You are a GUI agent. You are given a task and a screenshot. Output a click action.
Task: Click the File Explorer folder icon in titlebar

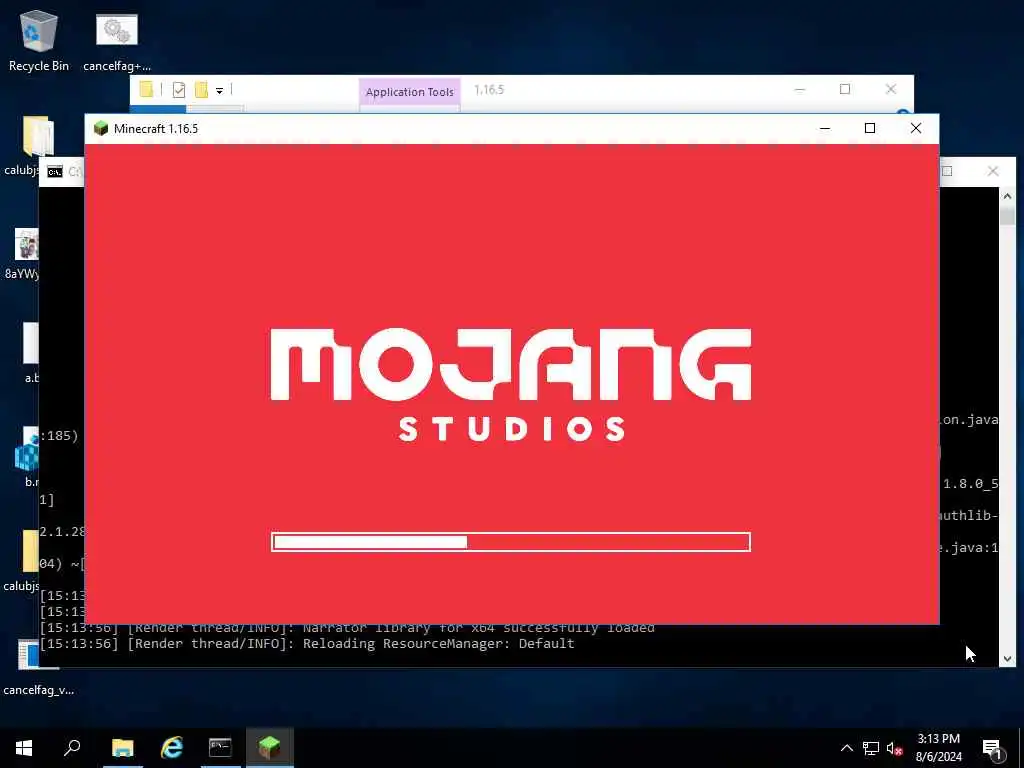pyautogui.click(x=146, y=89)
